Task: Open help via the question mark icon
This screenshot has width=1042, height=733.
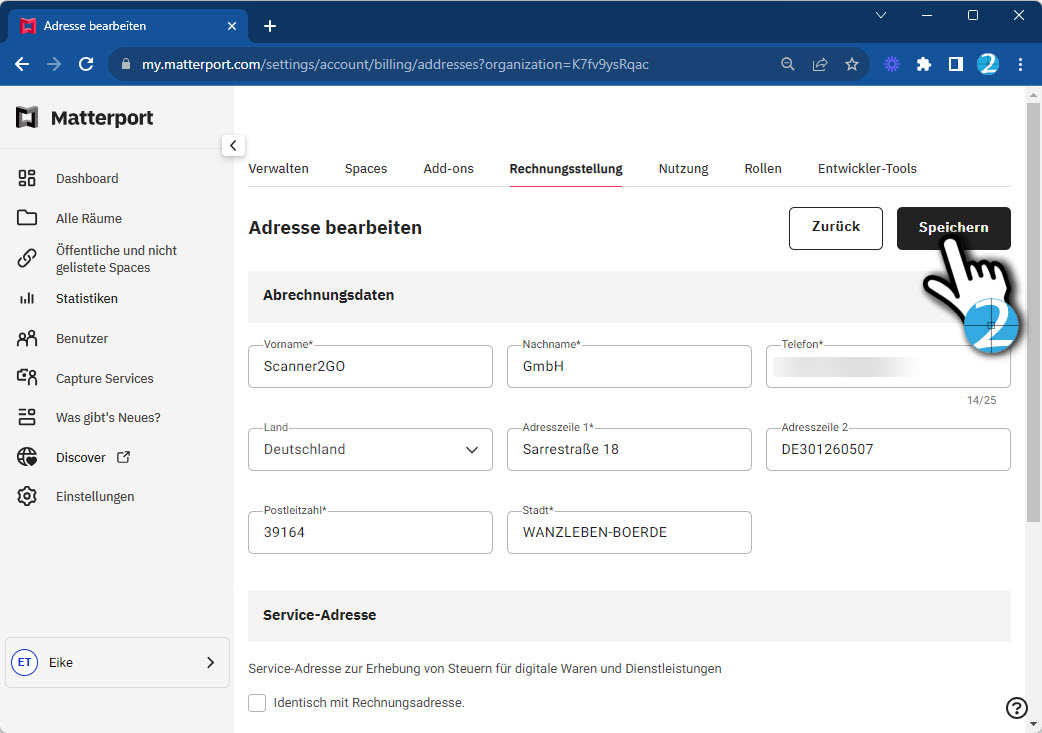Action: [1016, 708]
